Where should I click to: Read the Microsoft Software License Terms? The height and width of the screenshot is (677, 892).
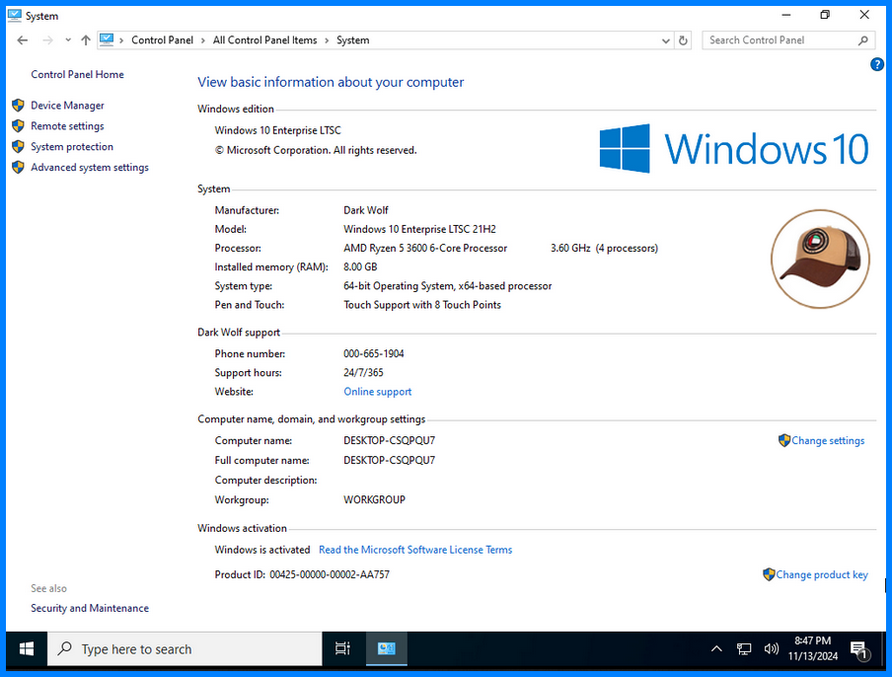415,550
